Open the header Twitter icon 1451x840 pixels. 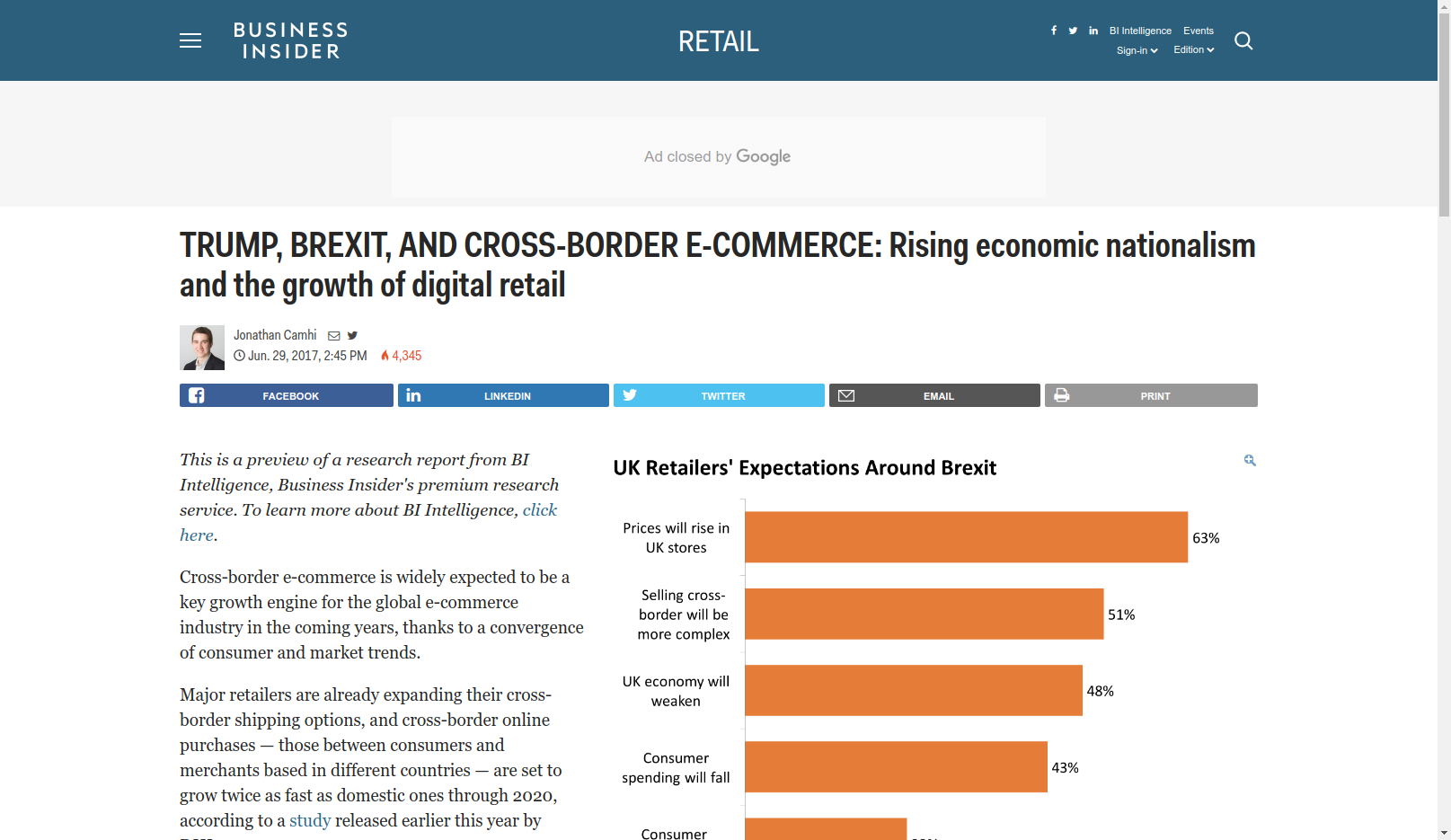point(1073,31)
